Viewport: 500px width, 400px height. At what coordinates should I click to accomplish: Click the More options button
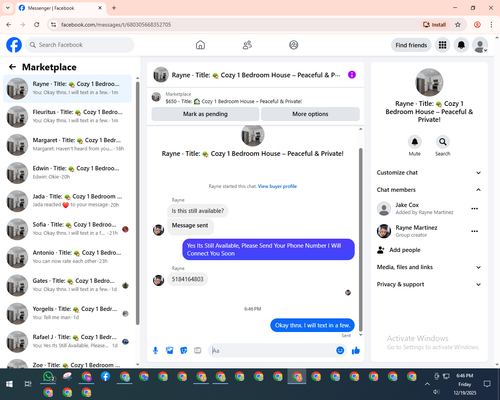point(310,114)
